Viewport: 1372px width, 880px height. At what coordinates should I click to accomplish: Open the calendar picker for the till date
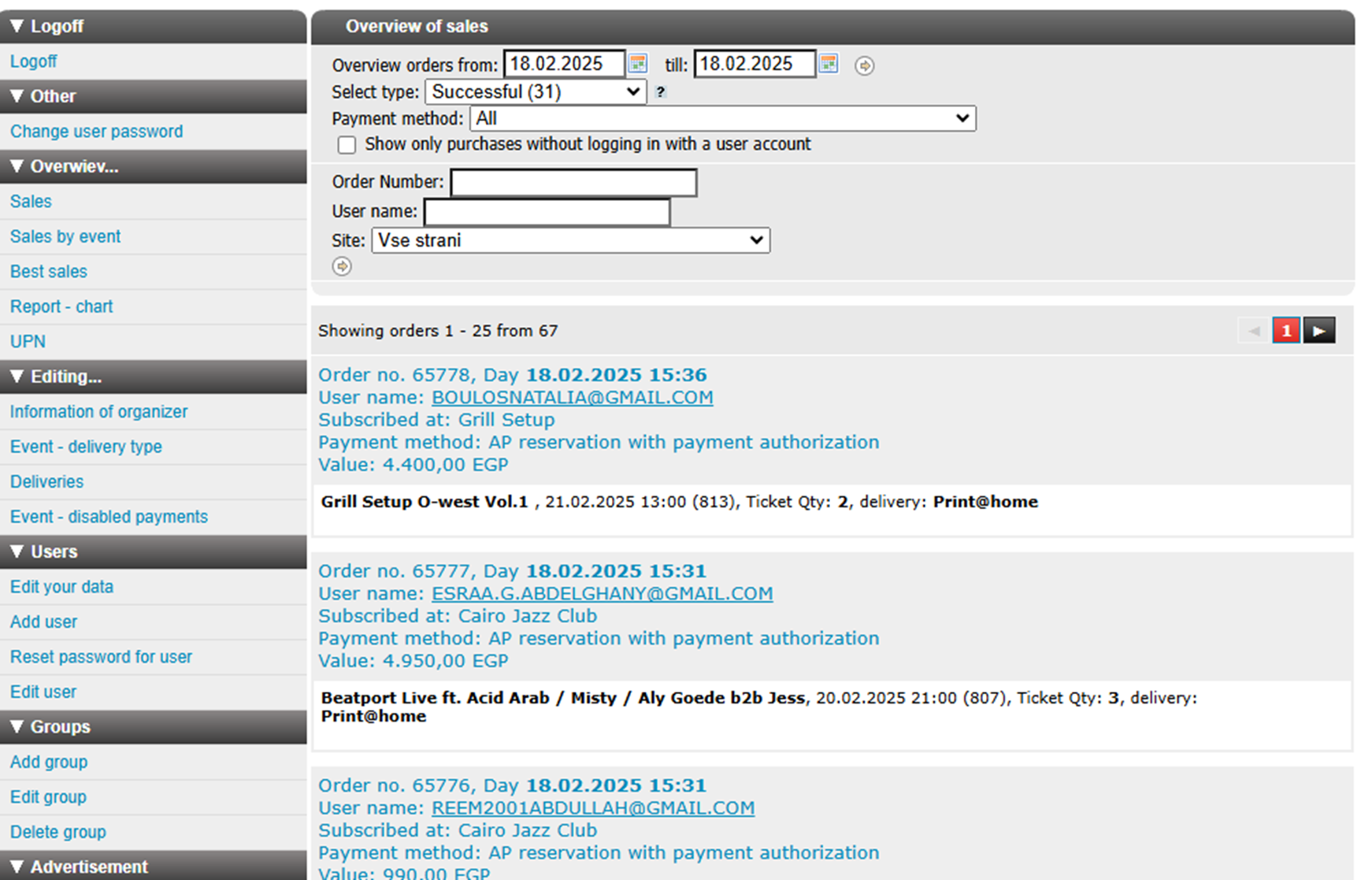coord(829,64)
